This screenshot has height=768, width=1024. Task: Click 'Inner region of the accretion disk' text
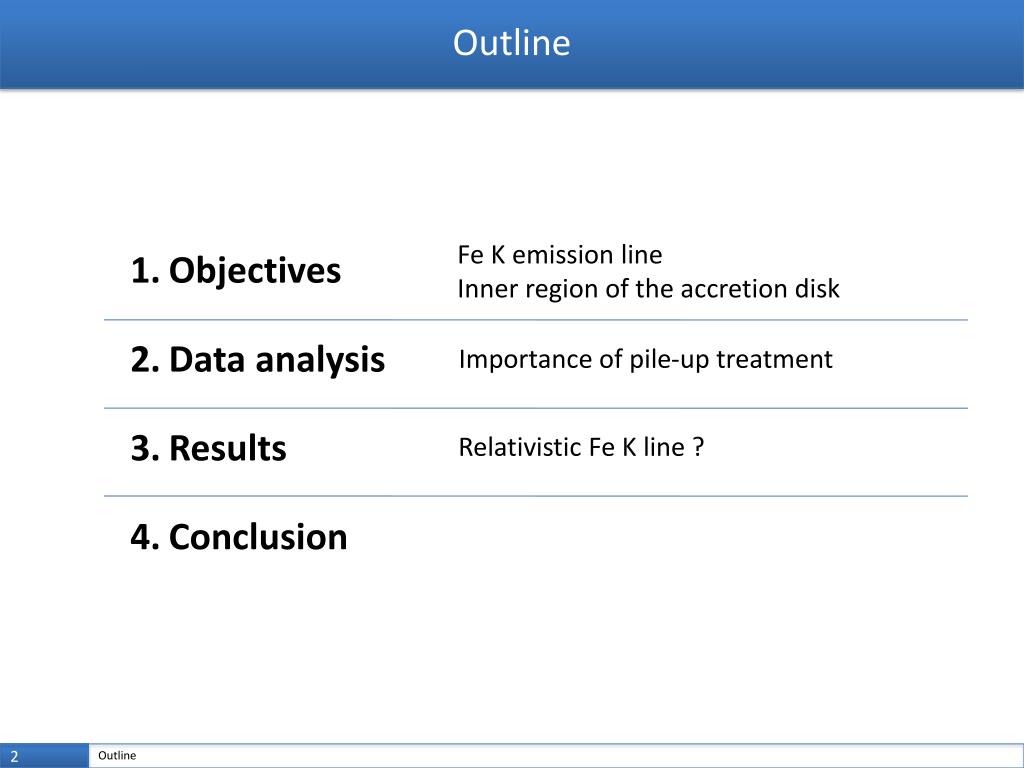(648, 289)
